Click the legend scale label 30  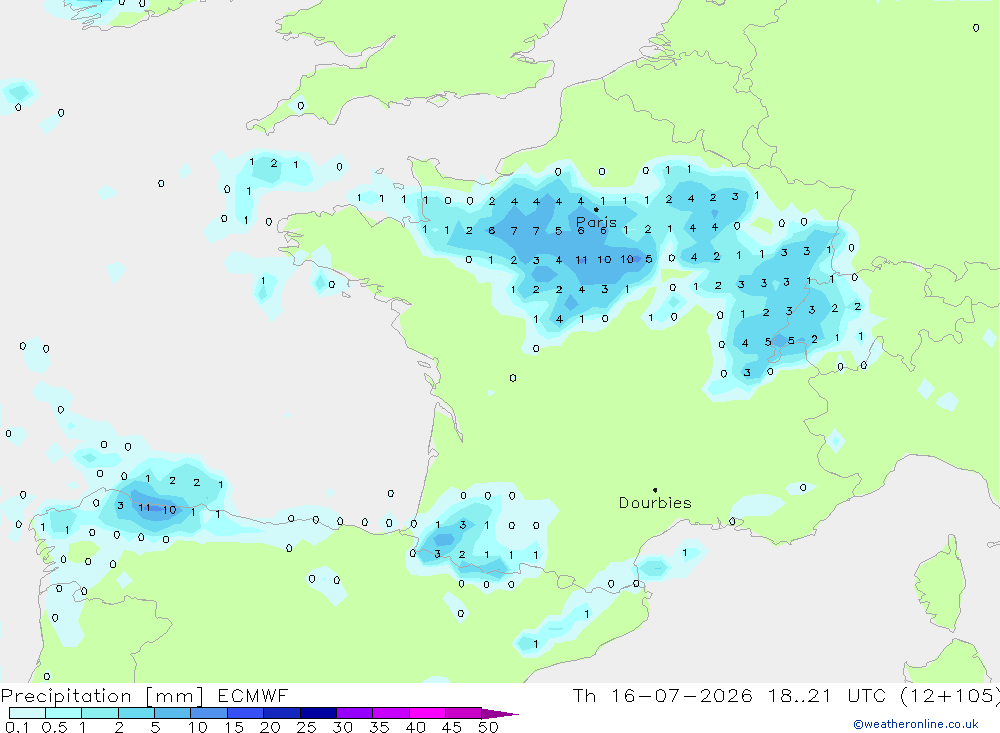[343, 727]
